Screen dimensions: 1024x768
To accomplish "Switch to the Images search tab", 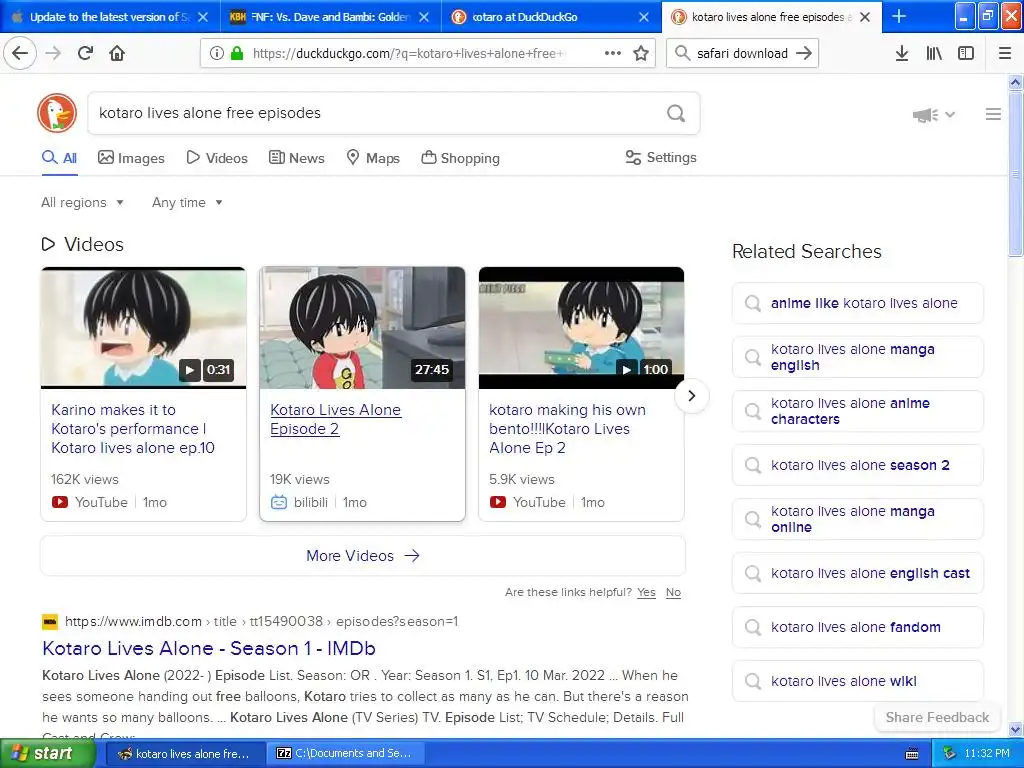I will [131, 158].
